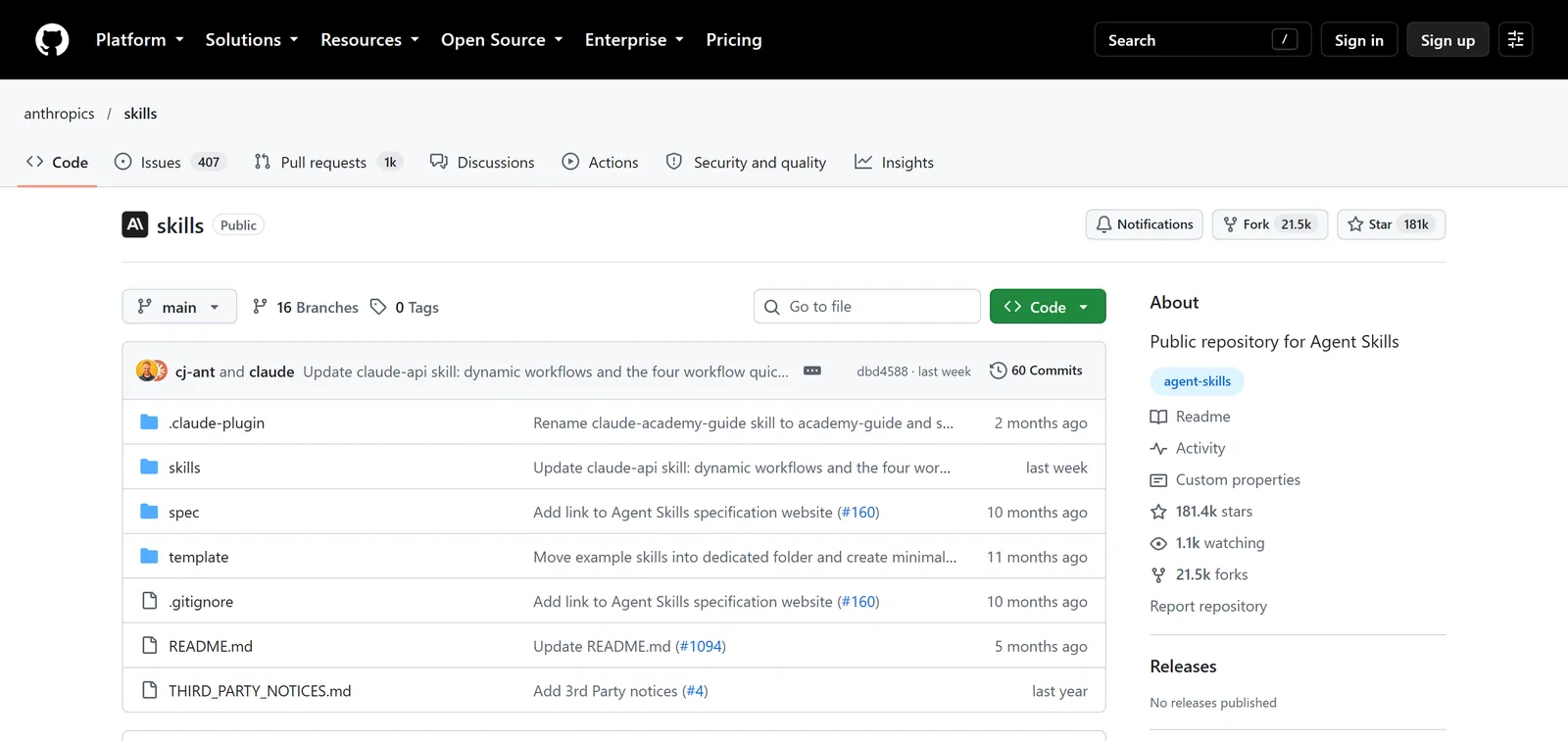Viewport: 1568px width, 741px height.
Task: Click the .claude-plugin folder icon
Action: pyautogui.click(x=149, y=422)
